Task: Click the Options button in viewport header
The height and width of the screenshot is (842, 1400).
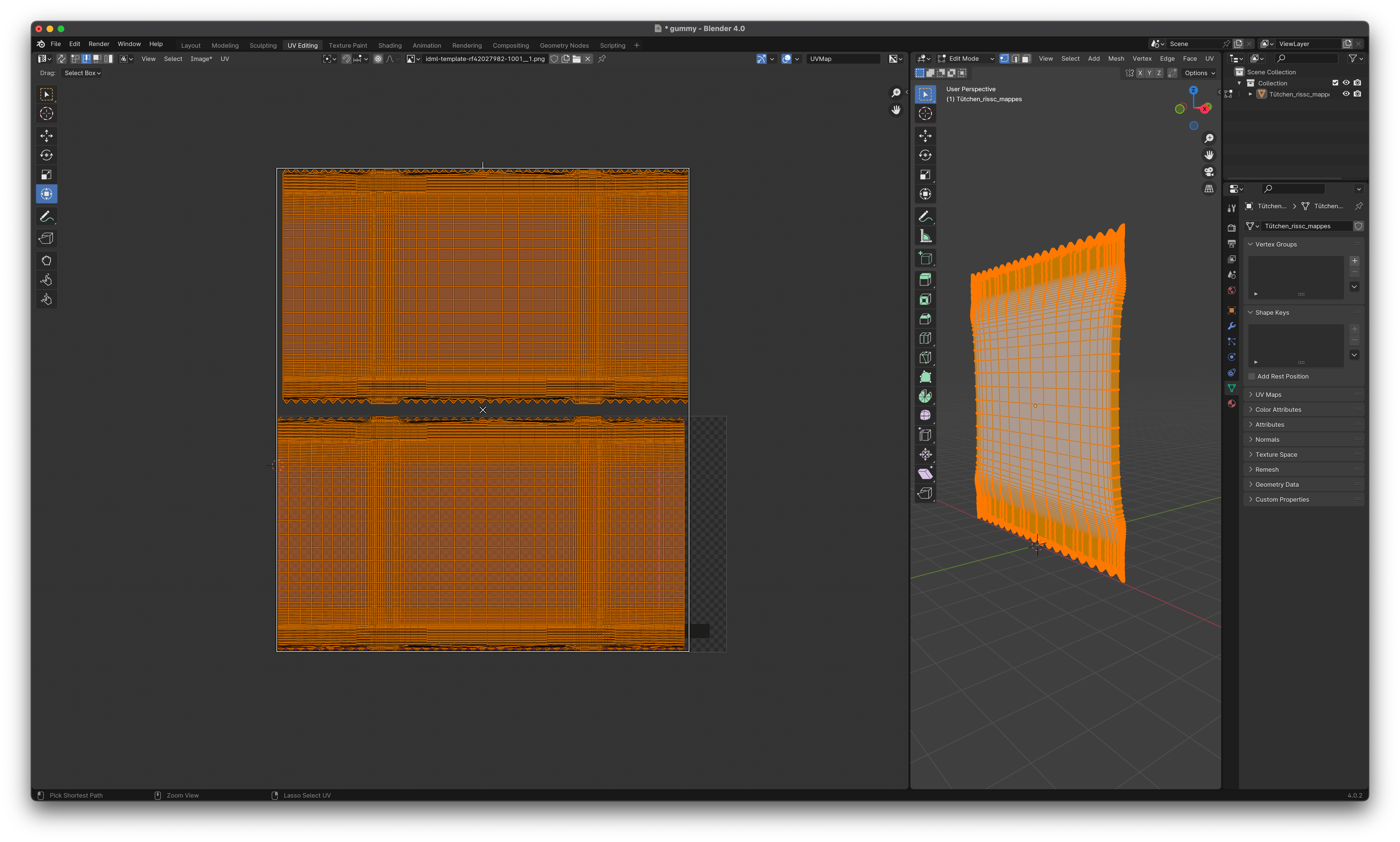Action: pos(1199,73)
